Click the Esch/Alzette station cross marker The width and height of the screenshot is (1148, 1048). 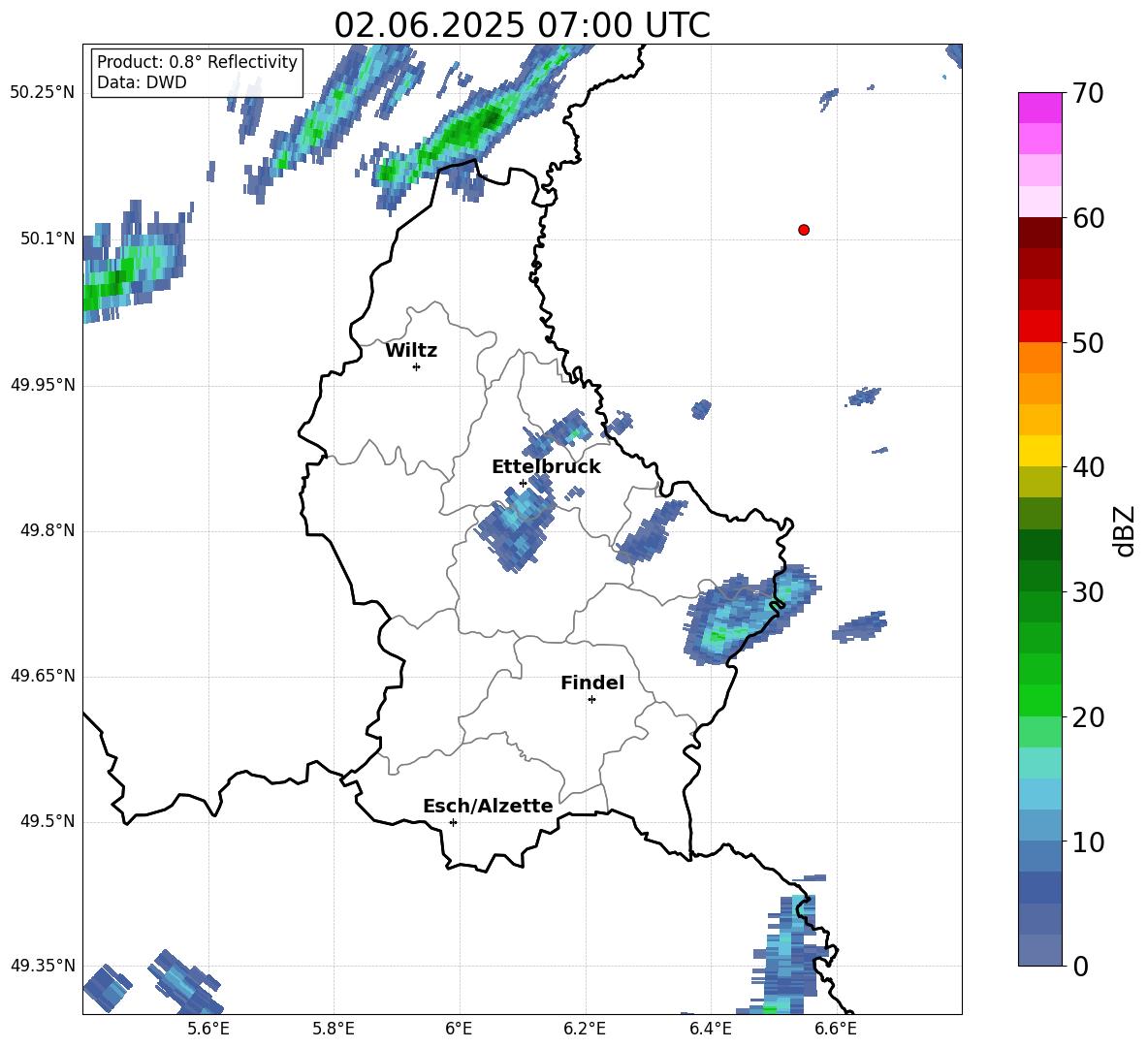[x=453, y=822]
